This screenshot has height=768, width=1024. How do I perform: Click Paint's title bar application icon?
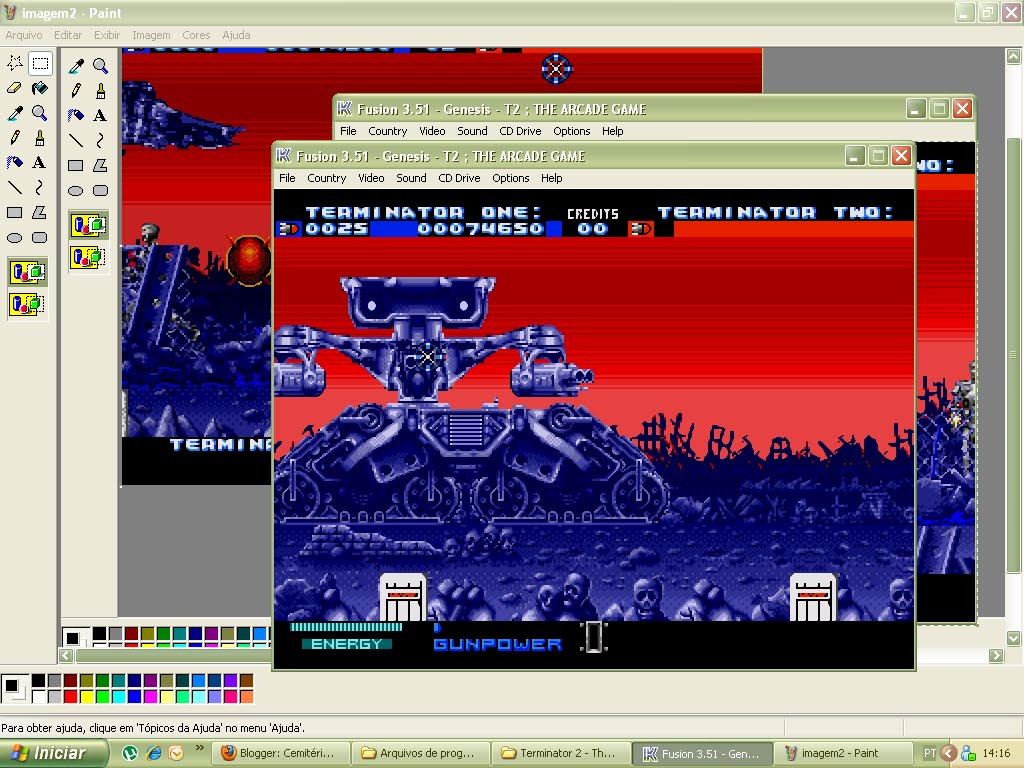(x=10, y=12)
